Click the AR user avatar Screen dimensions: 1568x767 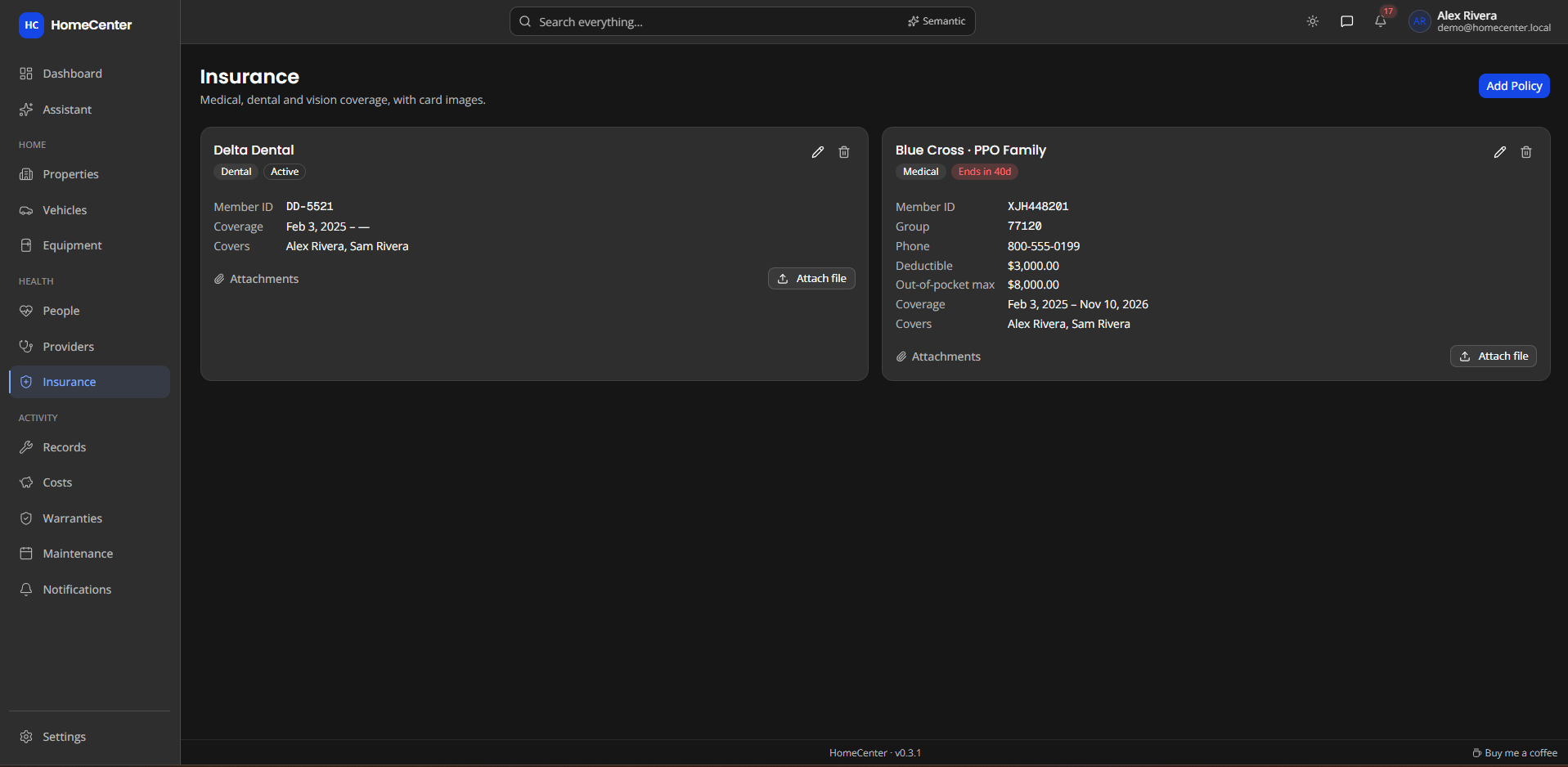click(1420, 21)
